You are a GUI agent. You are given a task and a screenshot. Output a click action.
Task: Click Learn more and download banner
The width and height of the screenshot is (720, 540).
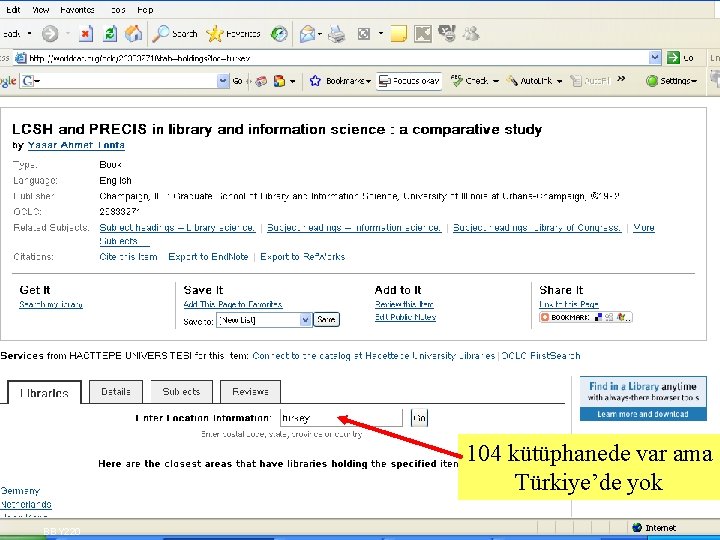[x=643, y=414]
